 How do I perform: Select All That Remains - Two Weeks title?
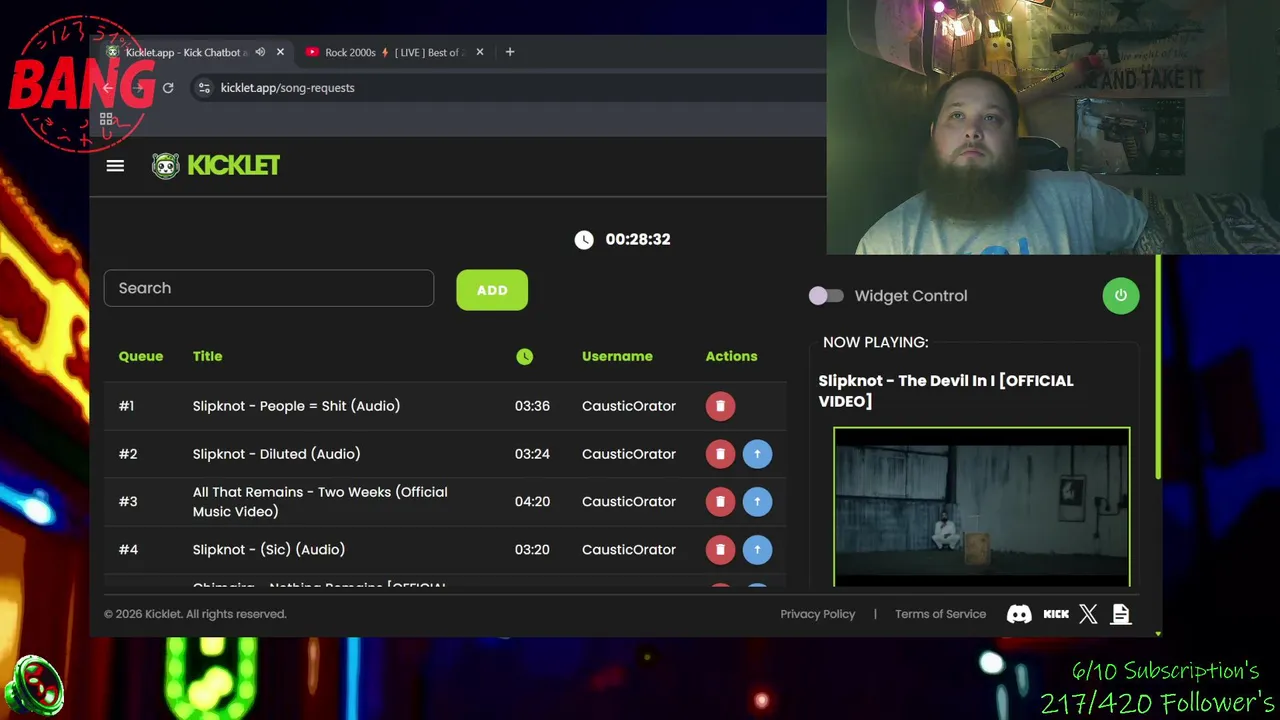(320, 502)
